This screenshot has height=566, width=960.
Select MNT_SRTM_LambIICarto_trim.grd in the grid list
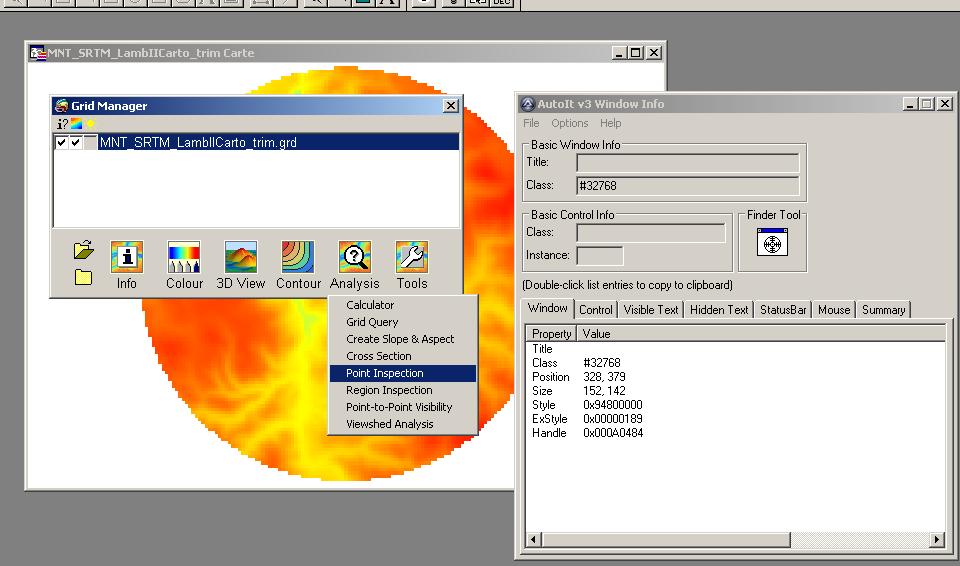(x=198, y=143)
